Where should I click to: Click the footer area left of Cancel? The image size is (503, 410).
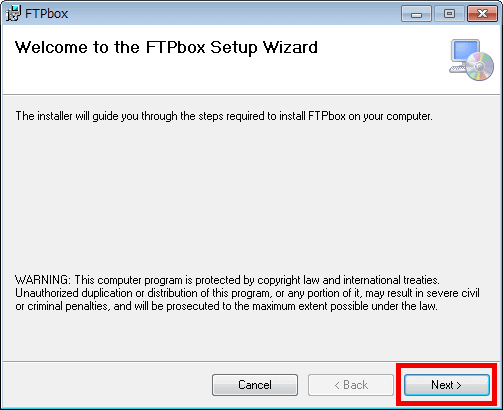coord(107,385)
